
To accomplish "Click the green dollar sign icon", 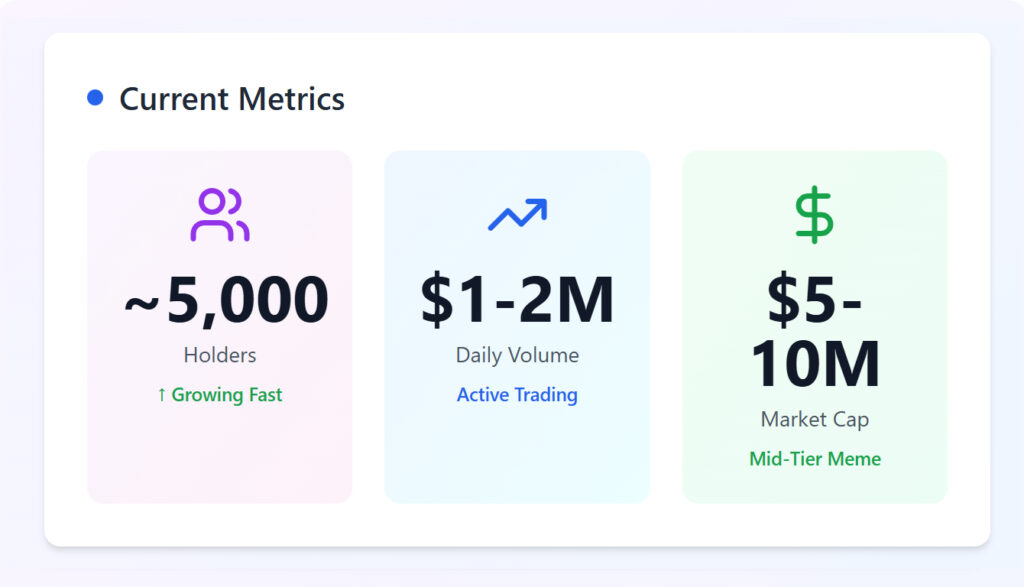I will (x=814, y=214).
